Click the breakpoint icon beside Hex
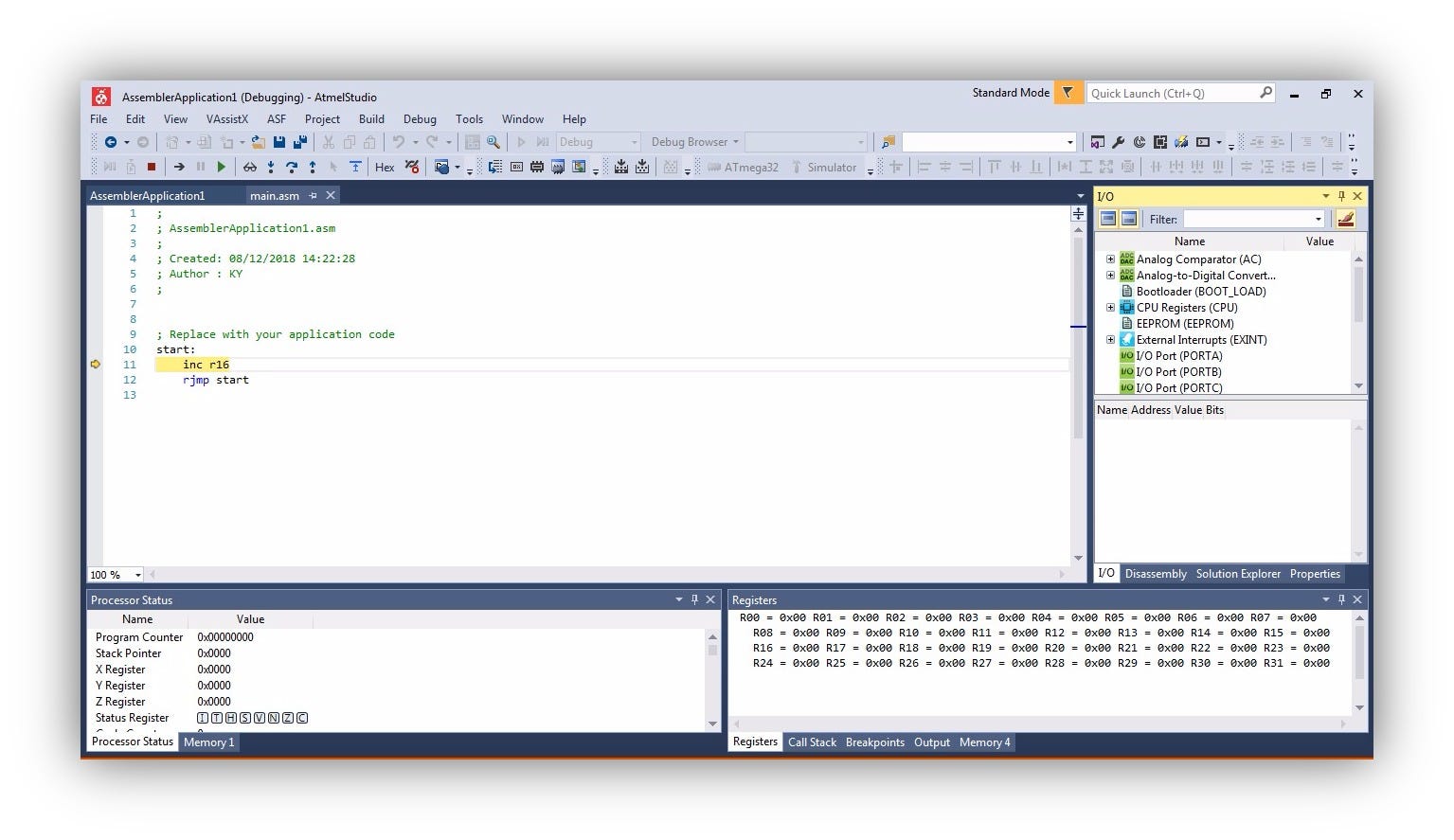 412,168
